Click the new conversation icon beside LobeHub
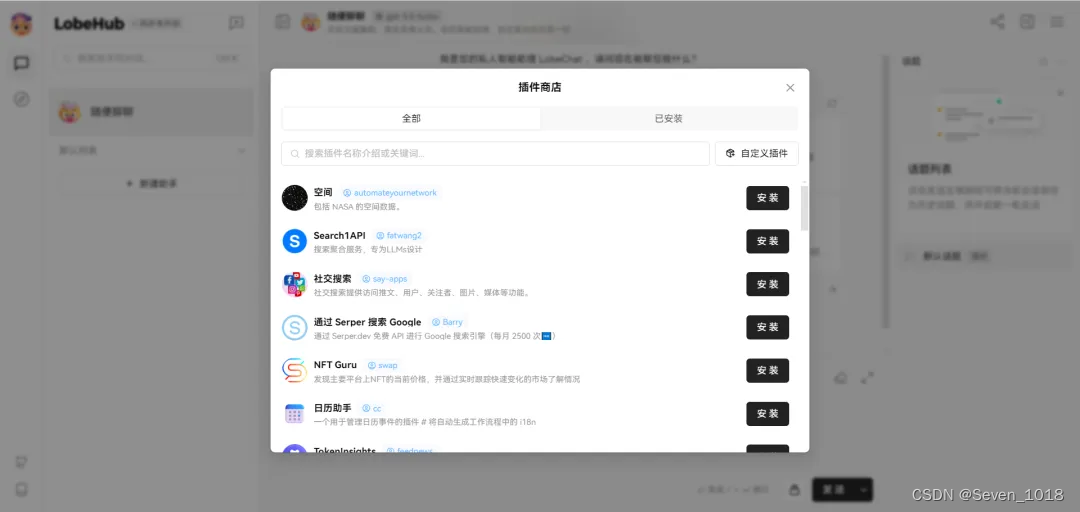Viewport: 1080px width, 512px height. [236, 23]
